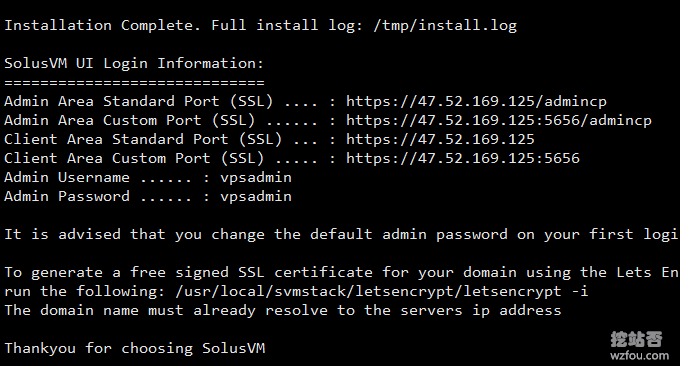This screenshot has height=366, width=680.
Task: Click the Admin Area Custom Port URL
Action: click(x=499, y=121)
